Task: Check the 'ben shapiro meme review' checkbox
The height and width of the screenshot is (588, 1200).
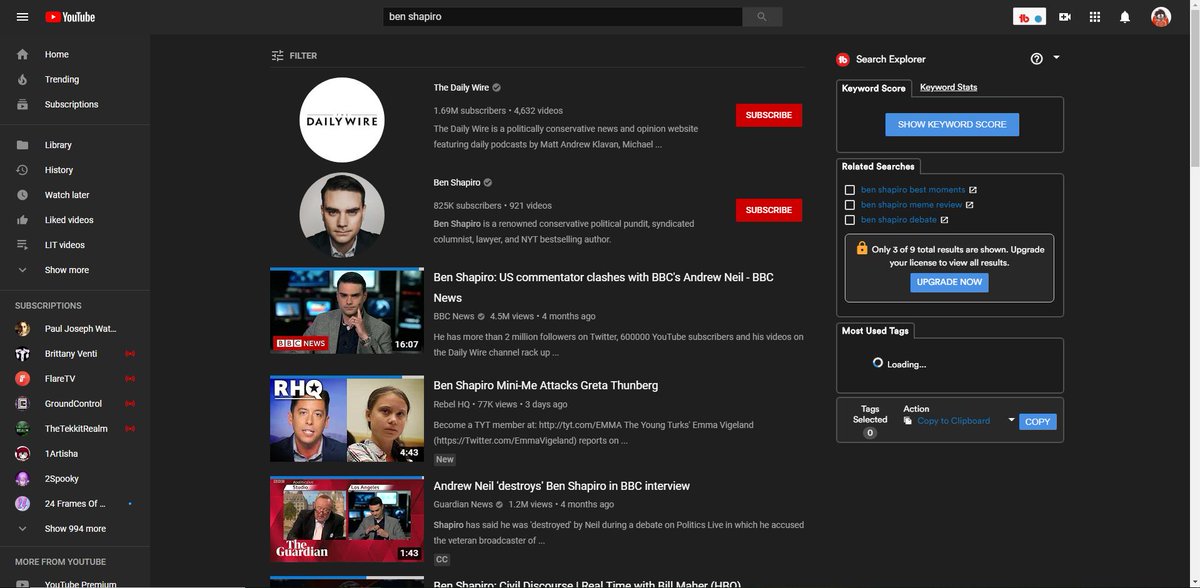Action: tap(850, 205)
